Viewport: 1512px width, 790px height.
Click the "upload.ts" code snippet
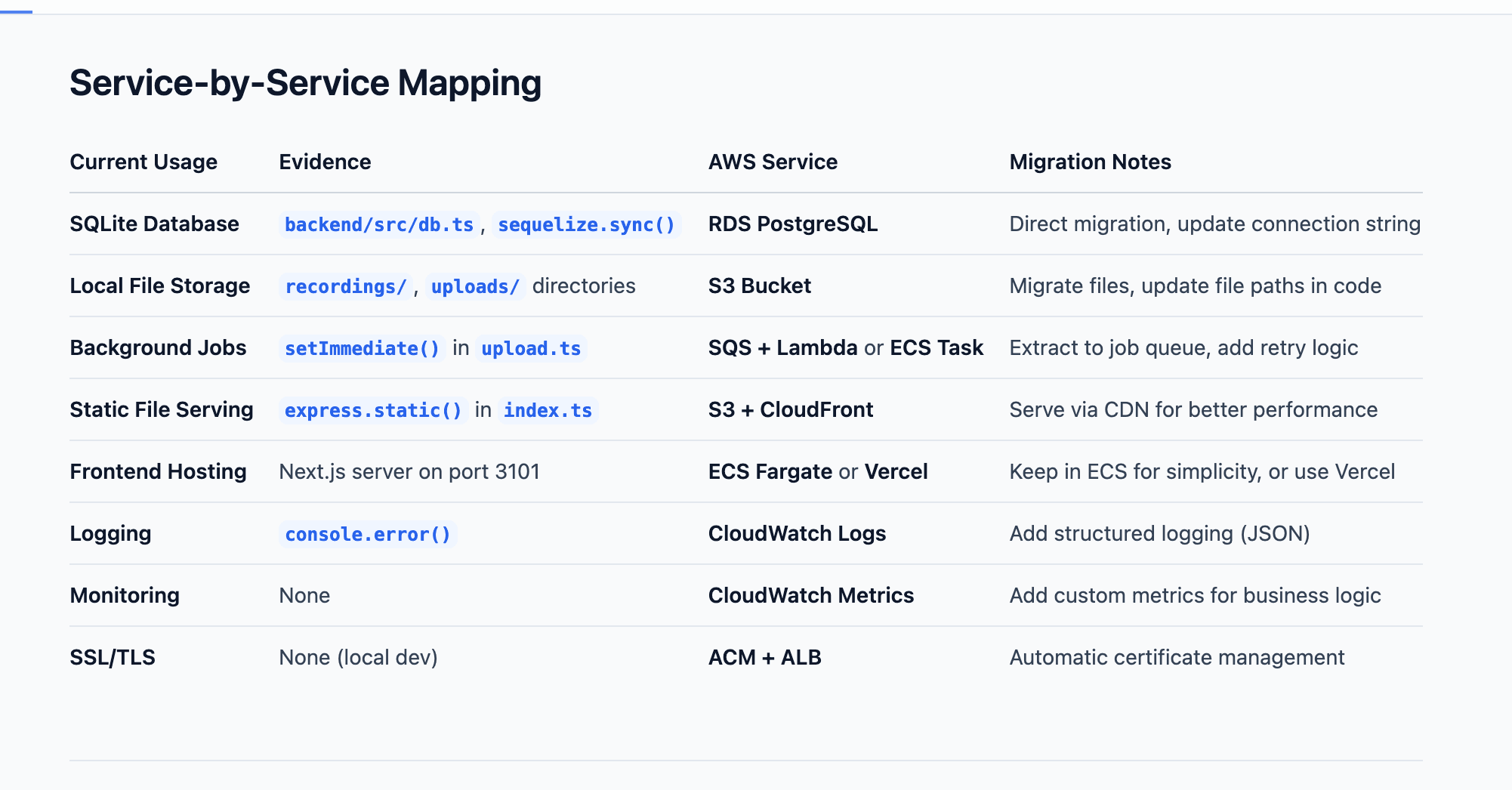[x=532, y=348]
